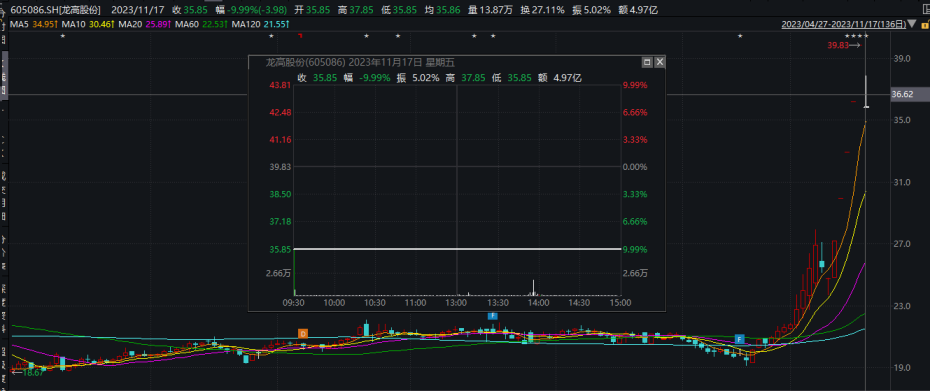Click the latest candlestick at 2023/11/17

pyautogui.click(x=866, y=92)
